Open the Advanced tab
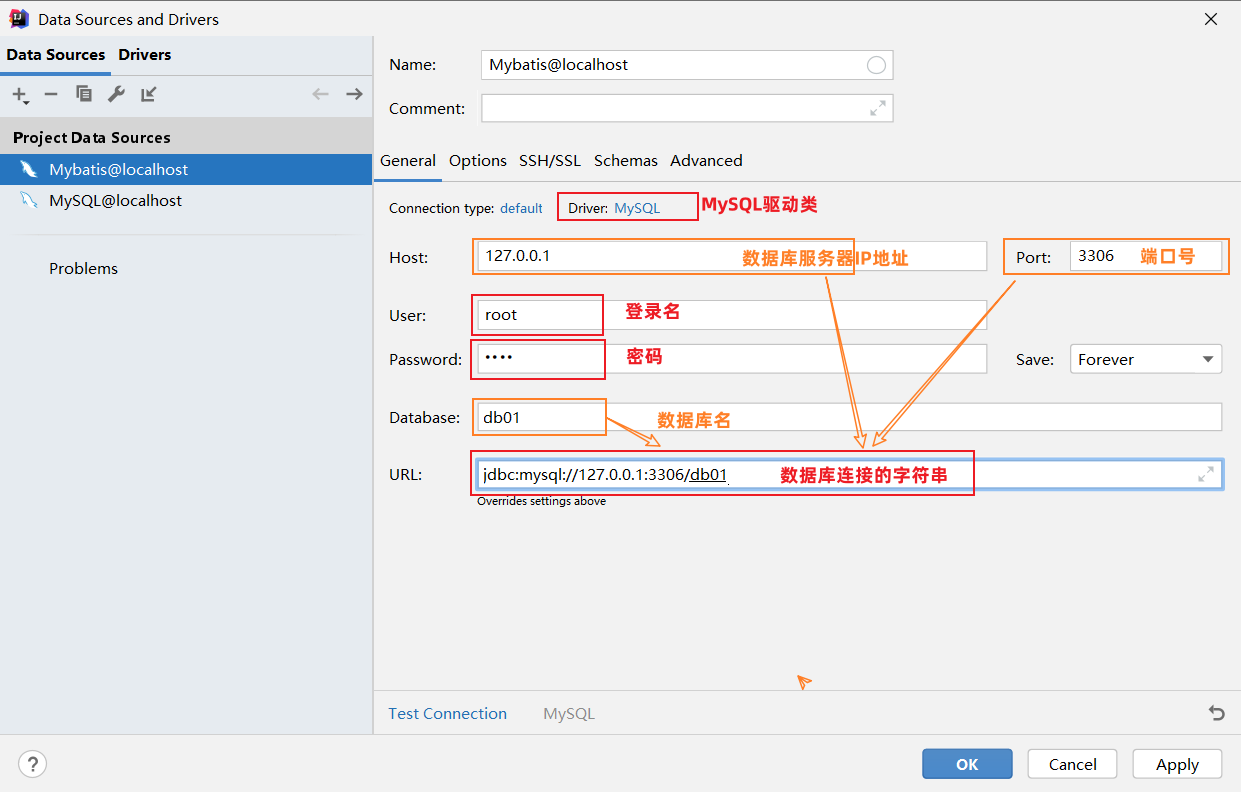Screen dimensions: 1241x792 (706, 161)
